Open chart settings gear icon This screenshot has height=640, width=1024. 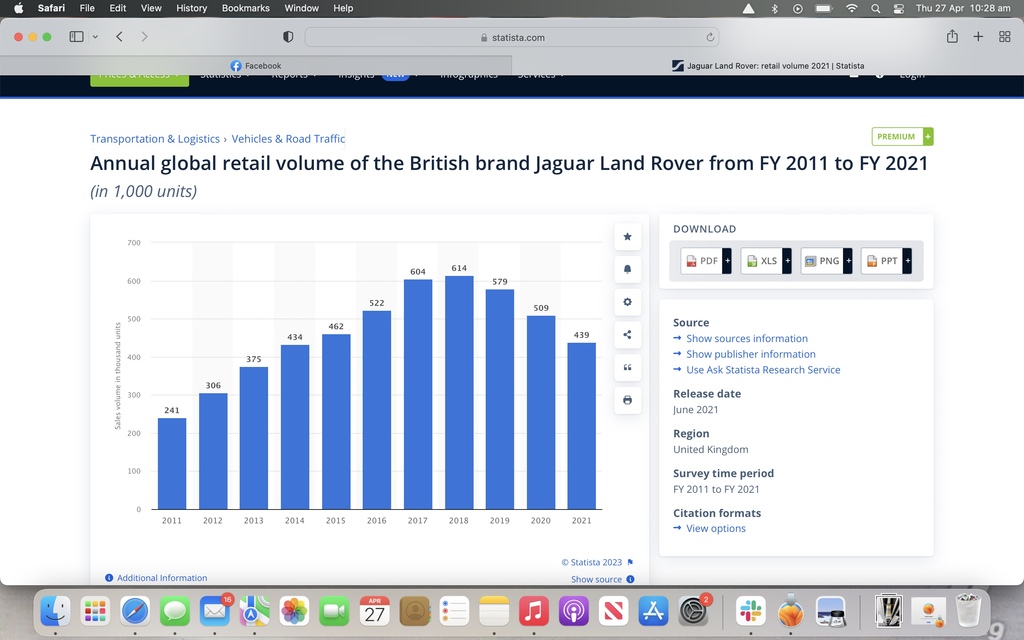tap(627, 302)
